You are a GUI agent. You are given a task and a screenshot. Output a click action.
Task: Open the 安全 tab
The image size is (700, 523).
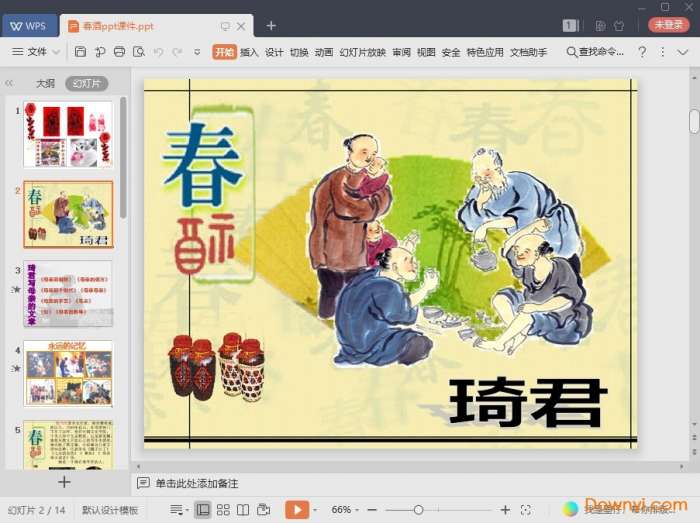[x=451, y=52]
